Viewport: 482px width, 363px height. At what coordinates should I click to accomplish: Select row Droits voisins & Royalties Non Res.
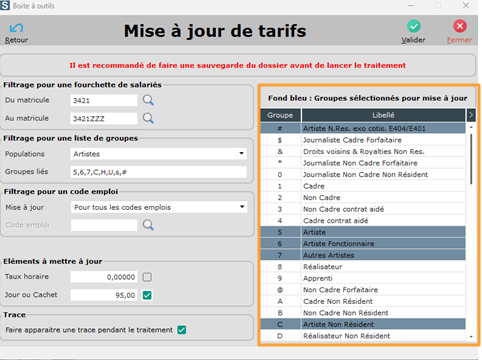[363, 152]
